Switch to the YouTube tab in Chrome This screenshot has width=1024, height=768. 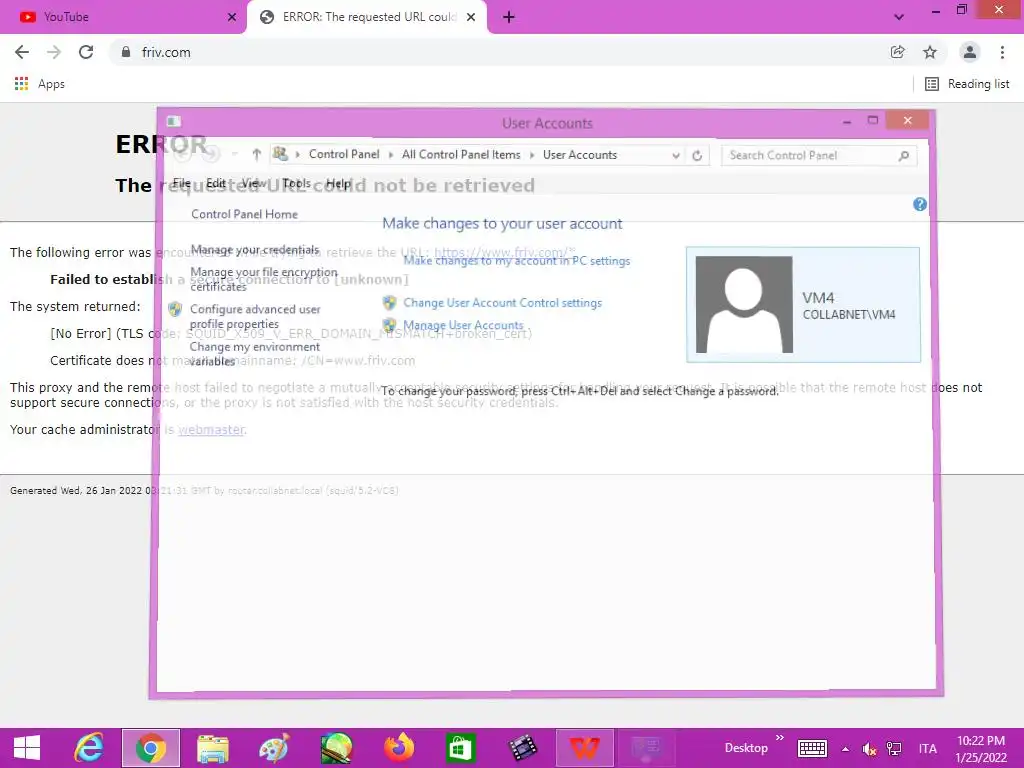click(124, 17)
